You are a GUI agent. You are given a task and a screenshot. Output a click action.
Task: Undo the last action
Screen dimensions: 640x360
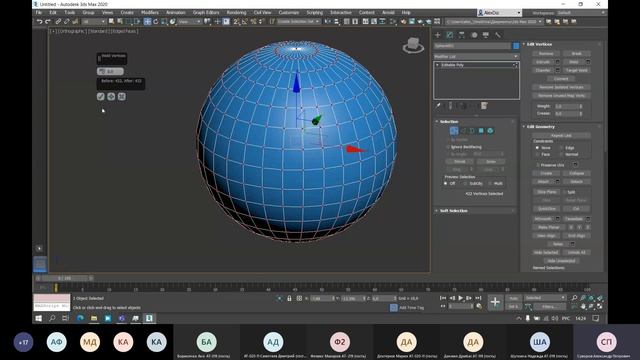pyautogui.click(x=39, y=21)
